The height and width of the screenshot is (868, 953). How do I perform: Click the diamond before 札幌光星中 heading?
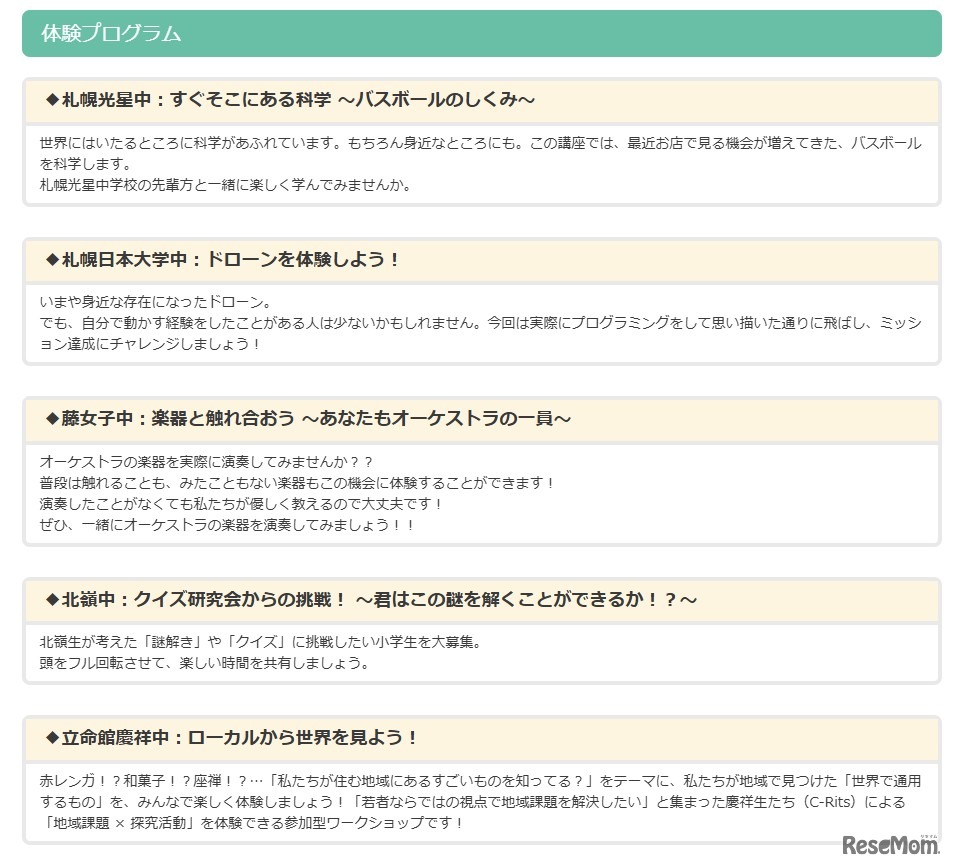(52, 100)
